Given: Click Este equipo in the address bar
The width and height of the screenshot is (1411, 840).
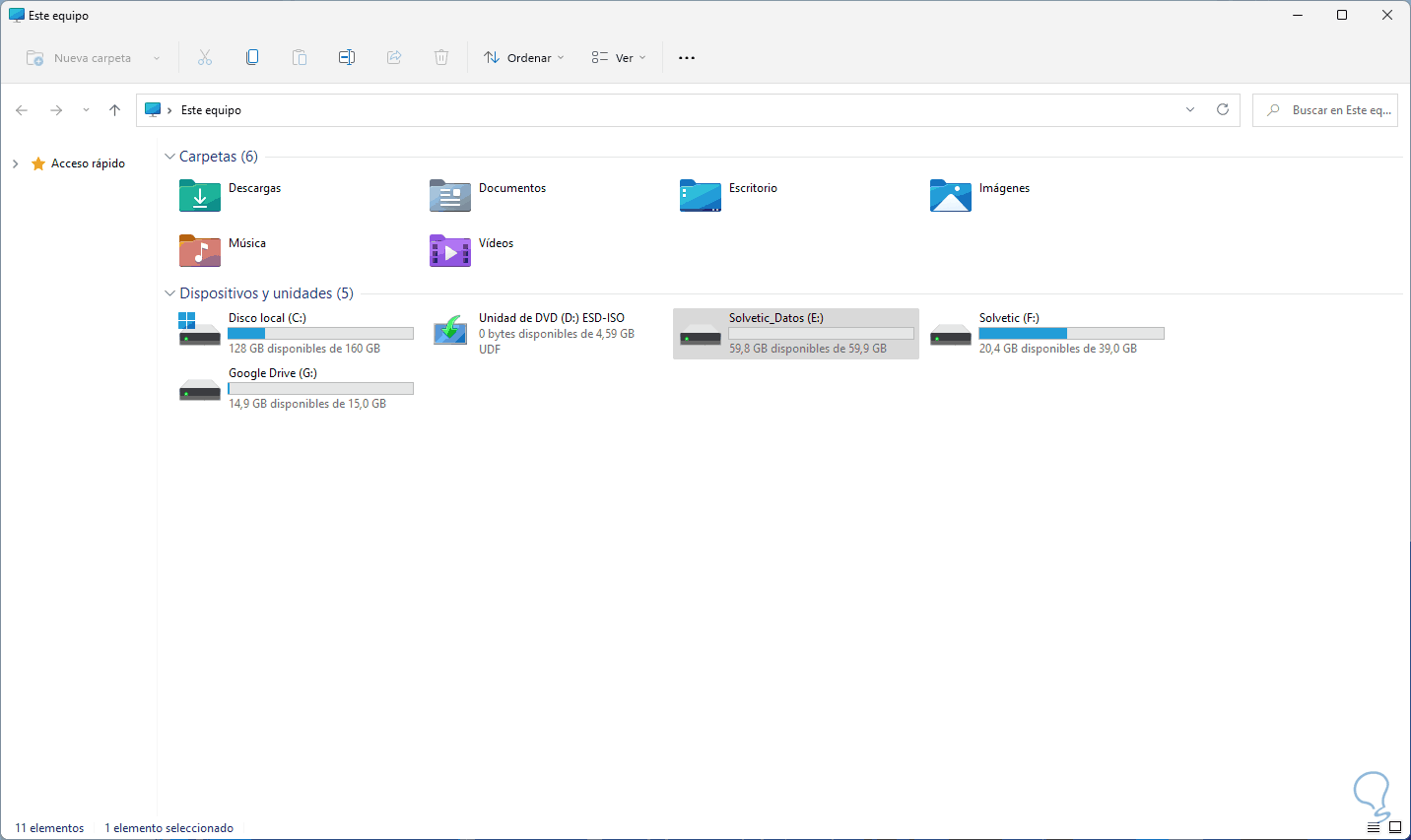Looking at the screenshot, I should 211,110.
